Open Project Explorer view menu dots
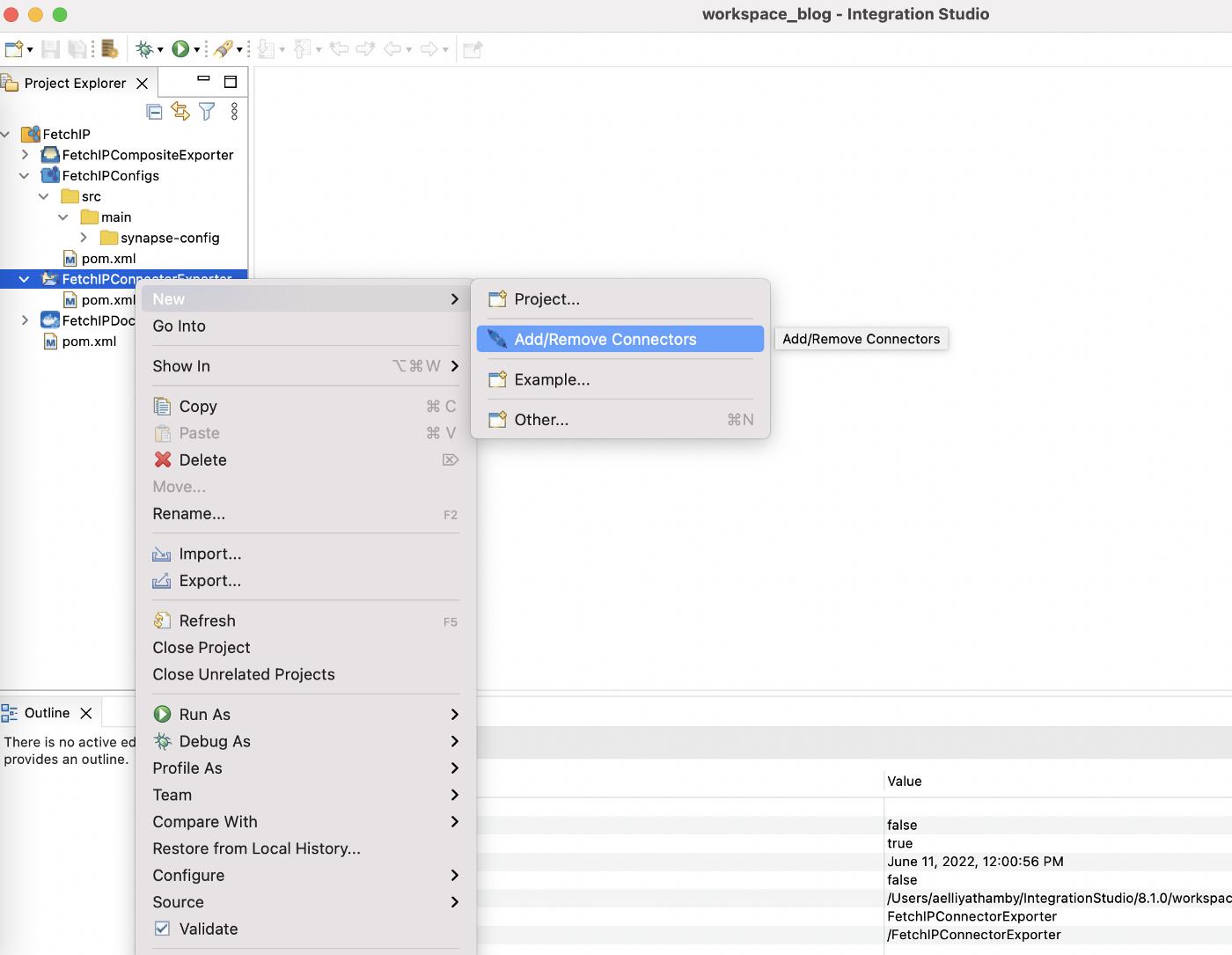 [x=234, y=112]
